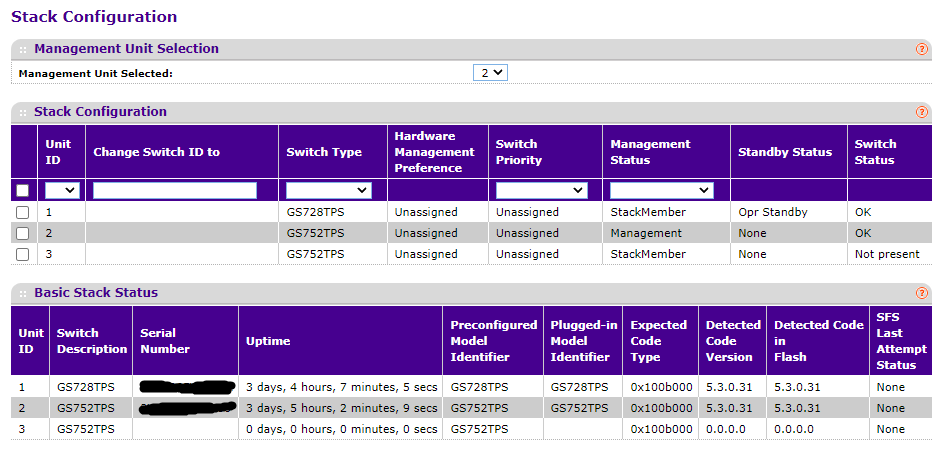This screenshot has width=946, height=462.
Task: Open the Management Unit Selected dropdown
Action: (490, 72)
